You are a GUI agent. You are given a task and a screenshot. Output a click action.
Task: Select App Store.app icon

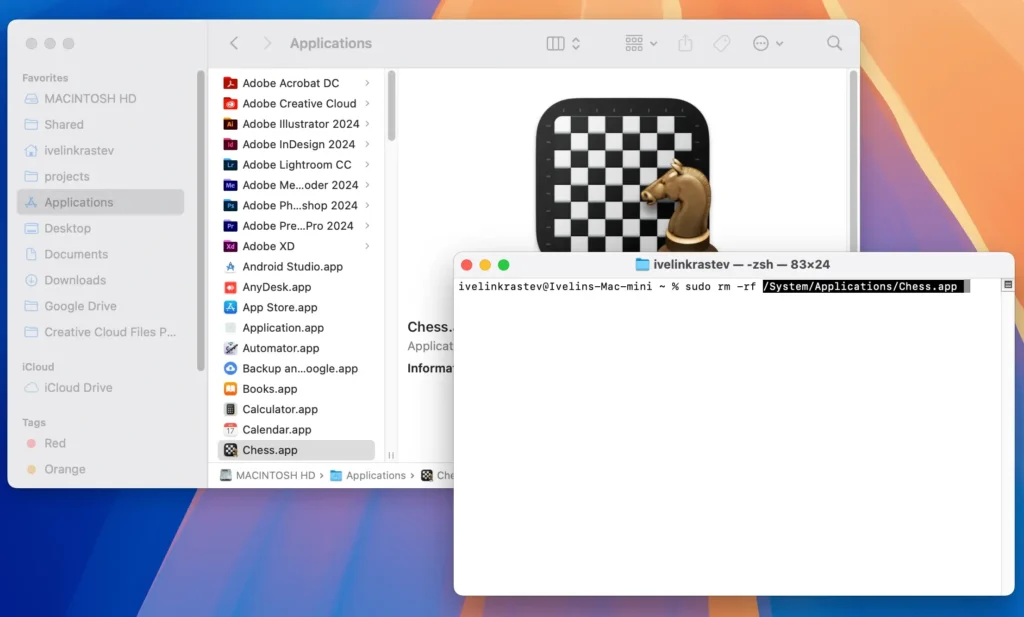pyautogui.click(x=230, y=308)
